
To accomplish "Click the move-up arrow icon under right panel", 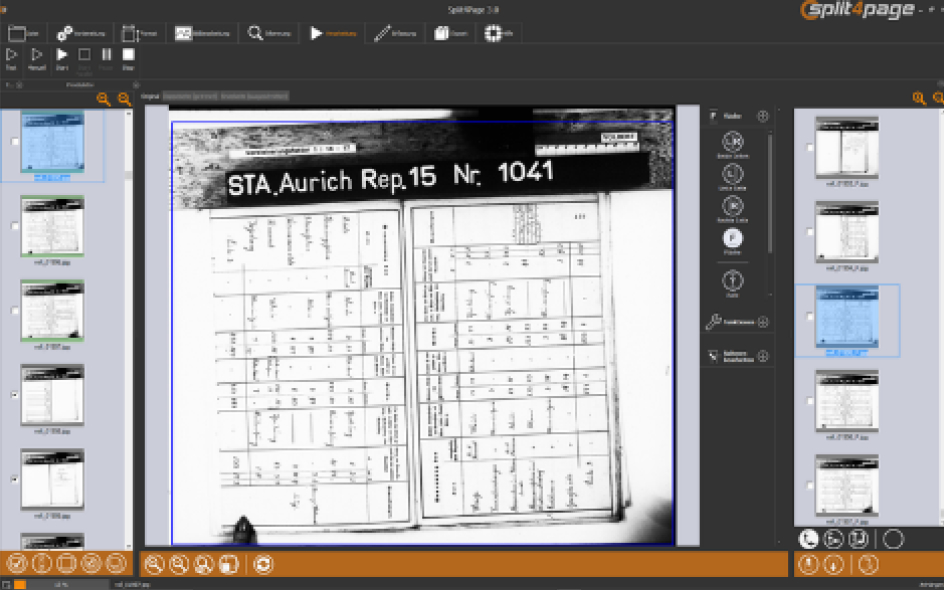I will (808, 564).
